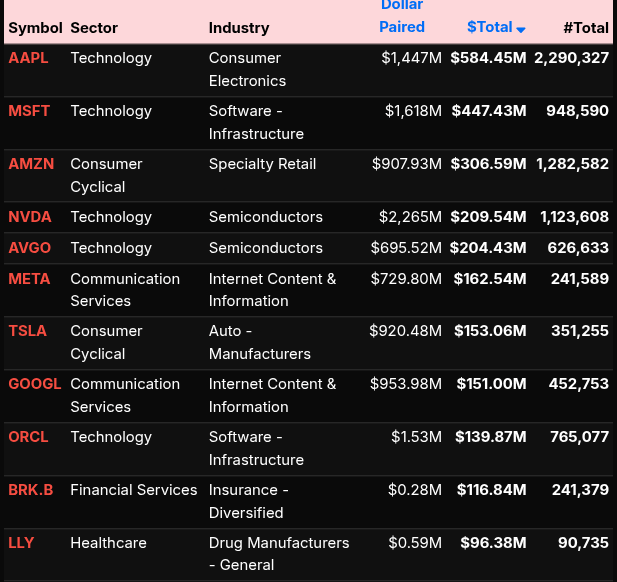
Task: Click the Sector column header
Action: [94, 28]
